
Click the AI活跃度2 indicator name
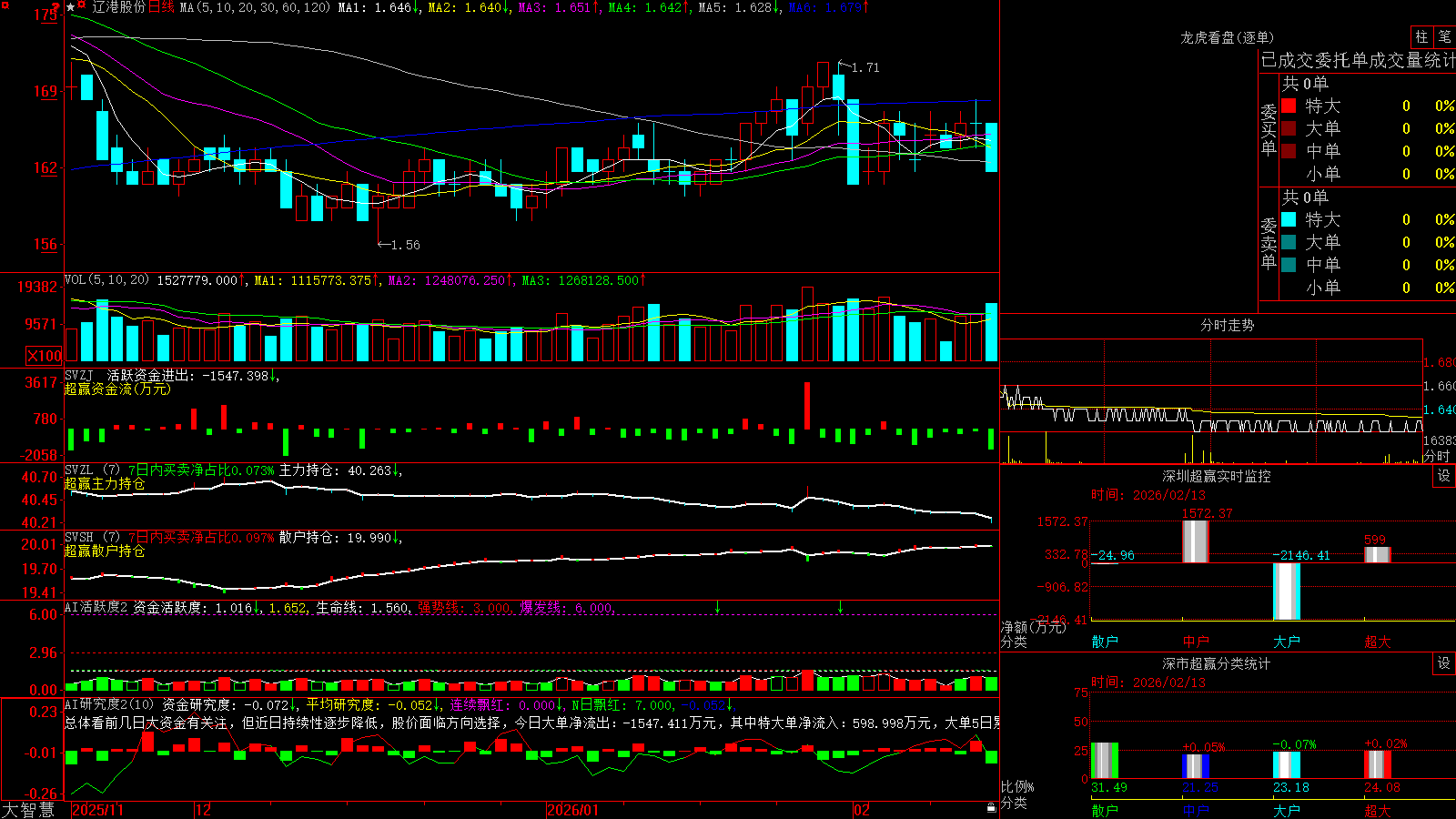pyautogui.click(x=96, y=608)
